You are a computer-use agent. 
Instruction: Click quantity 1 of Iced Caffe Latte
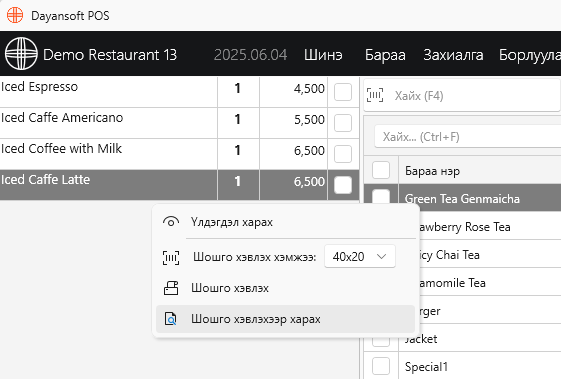point(238,181)
